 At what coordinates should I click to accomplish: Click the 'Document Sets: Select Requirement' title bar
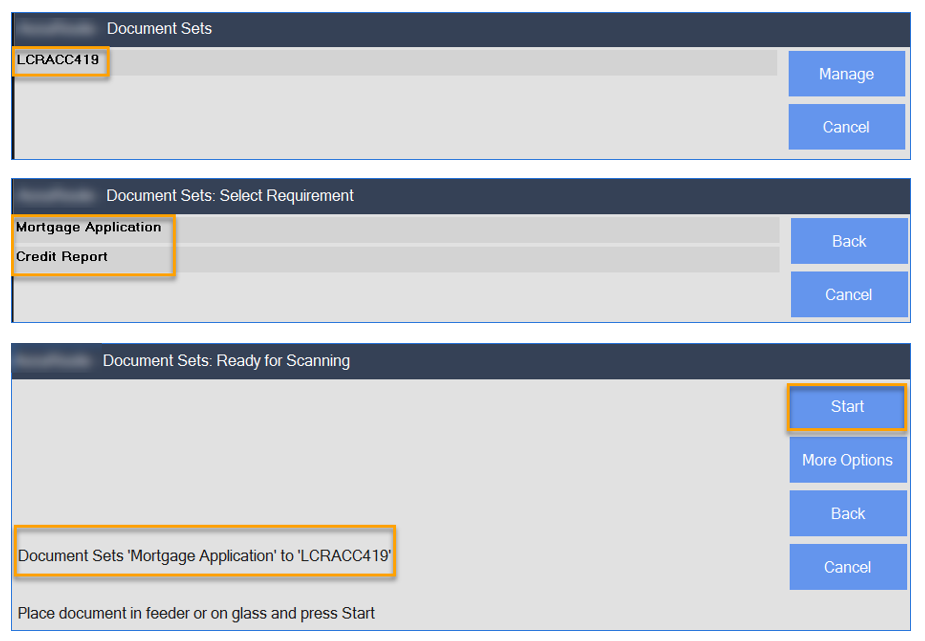pos(230,196)
